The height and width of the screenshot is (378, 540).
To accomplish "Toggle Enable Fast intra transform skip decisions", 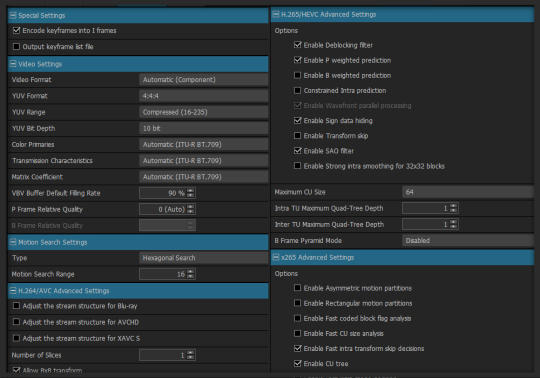I will [x=298, y=348].
